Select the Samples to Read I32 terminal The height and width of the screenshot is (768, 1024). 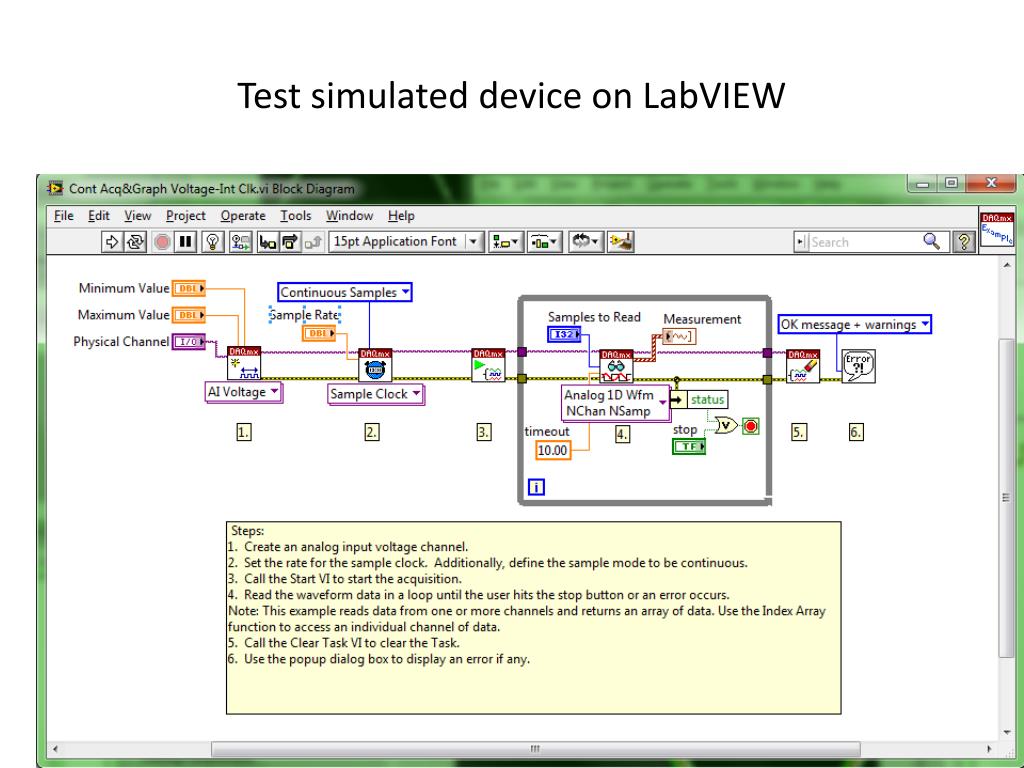564,334
